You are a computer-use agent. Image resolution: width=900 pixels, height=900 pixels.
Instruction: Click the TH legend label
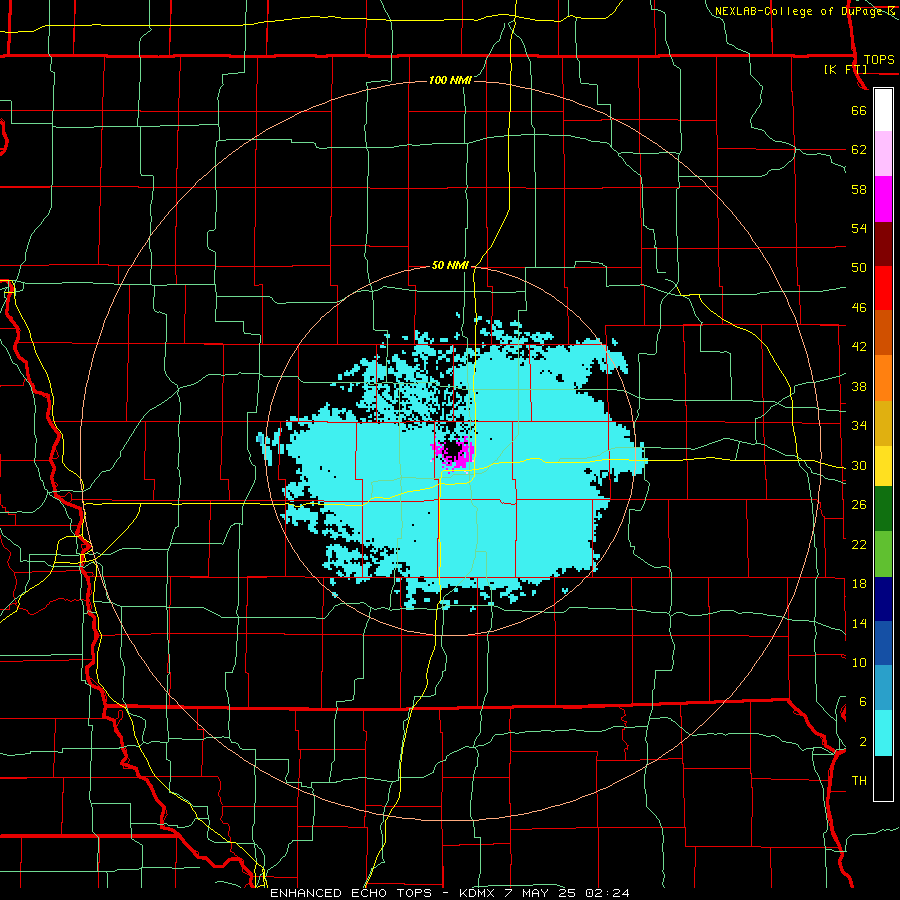tap(859, 780)
